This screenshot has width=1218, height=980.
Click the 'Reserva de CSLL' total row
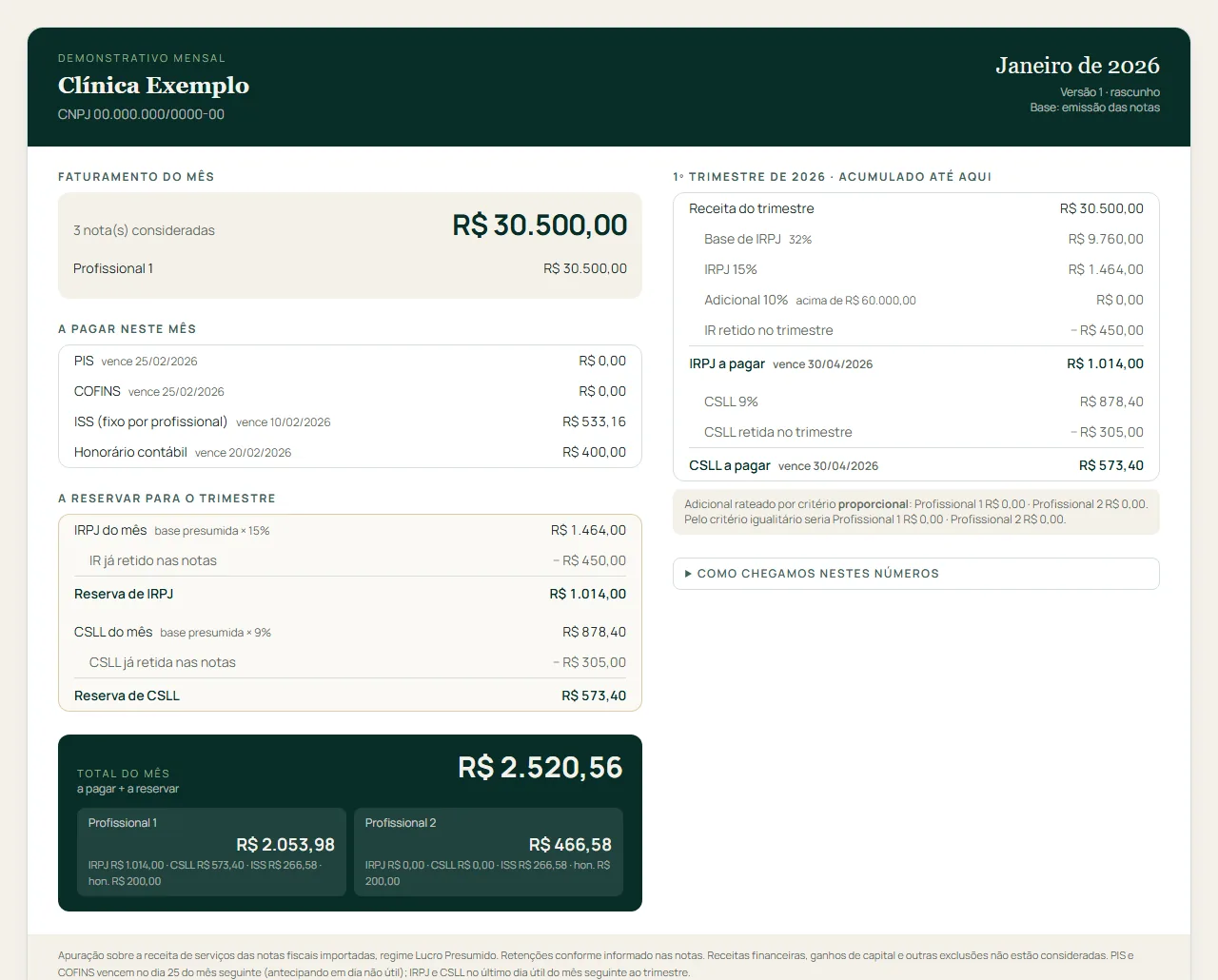[x=350, y=696]
